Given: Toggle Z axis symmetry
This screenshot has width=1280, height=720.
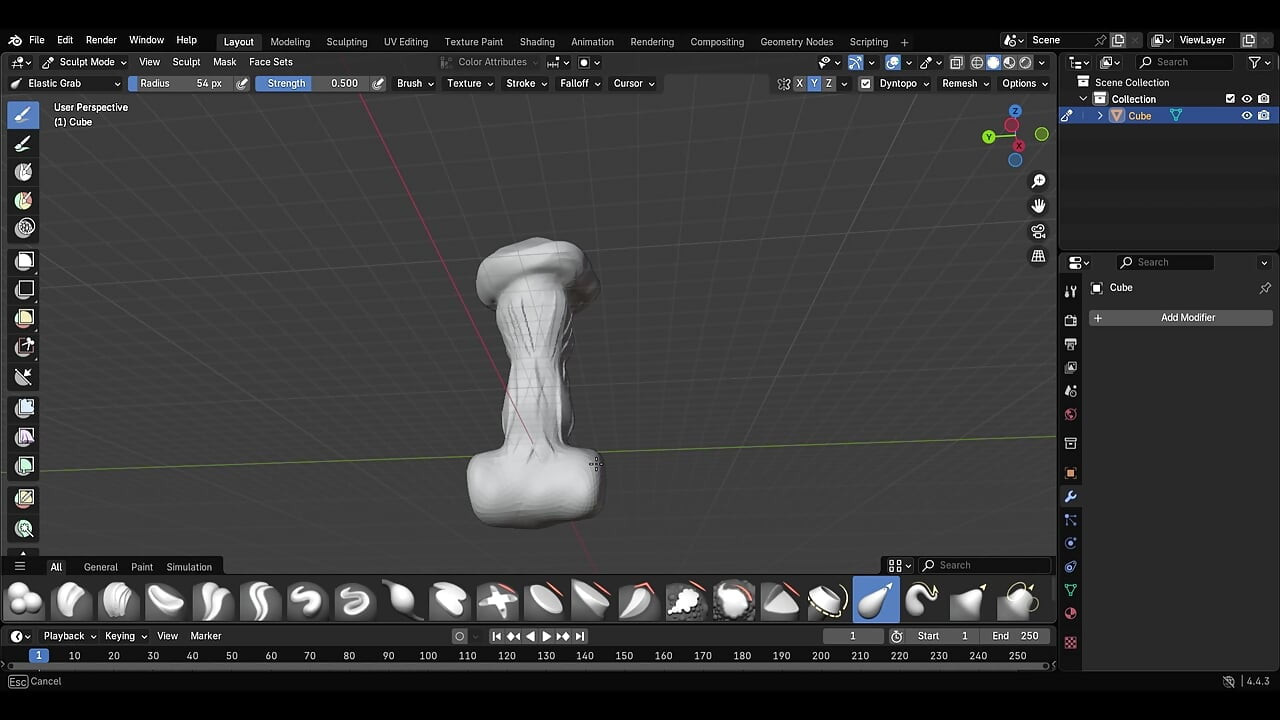Looking at the screenshot, I should [x=829, y=83].
